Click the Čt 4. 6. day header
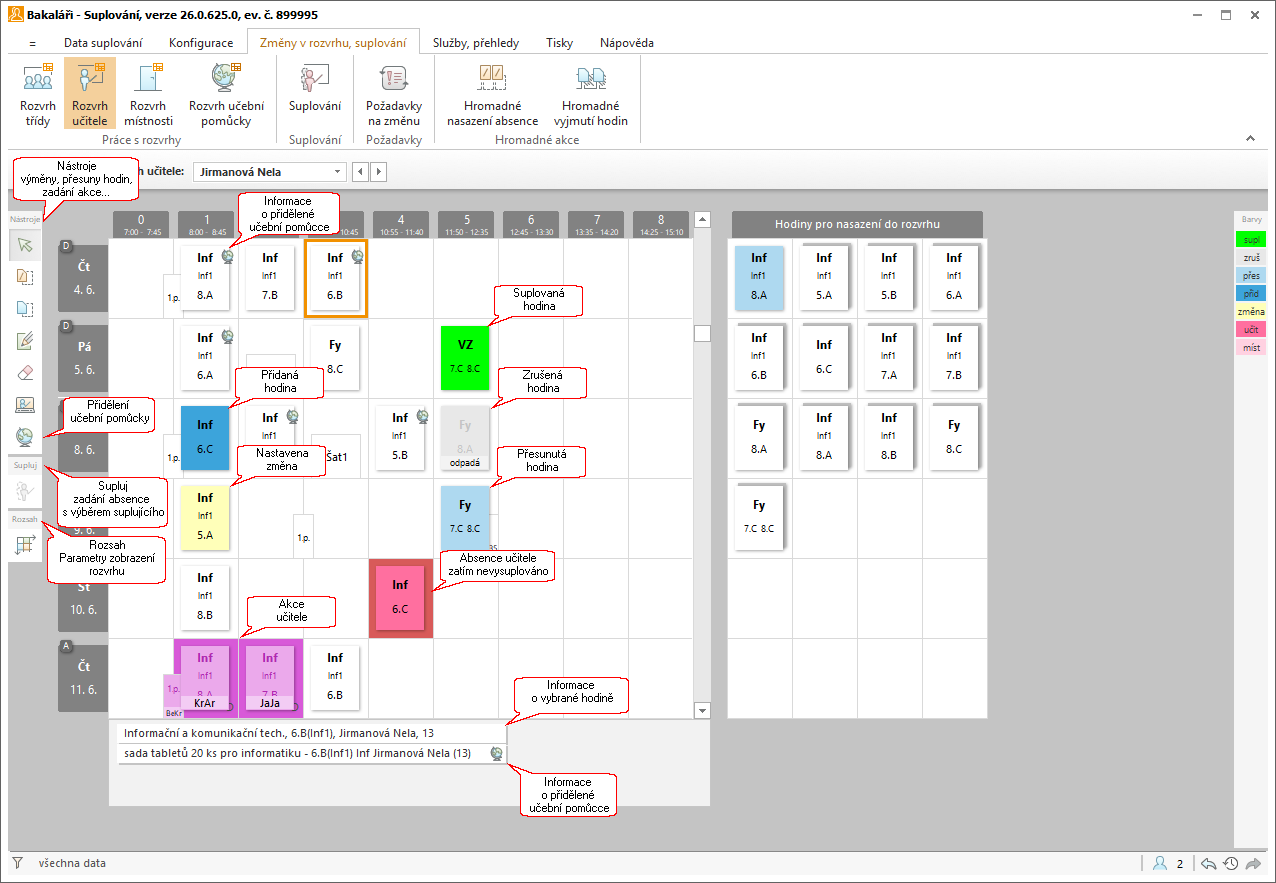This screenshot has height=883, width=1276. click(x=84, y=278)
